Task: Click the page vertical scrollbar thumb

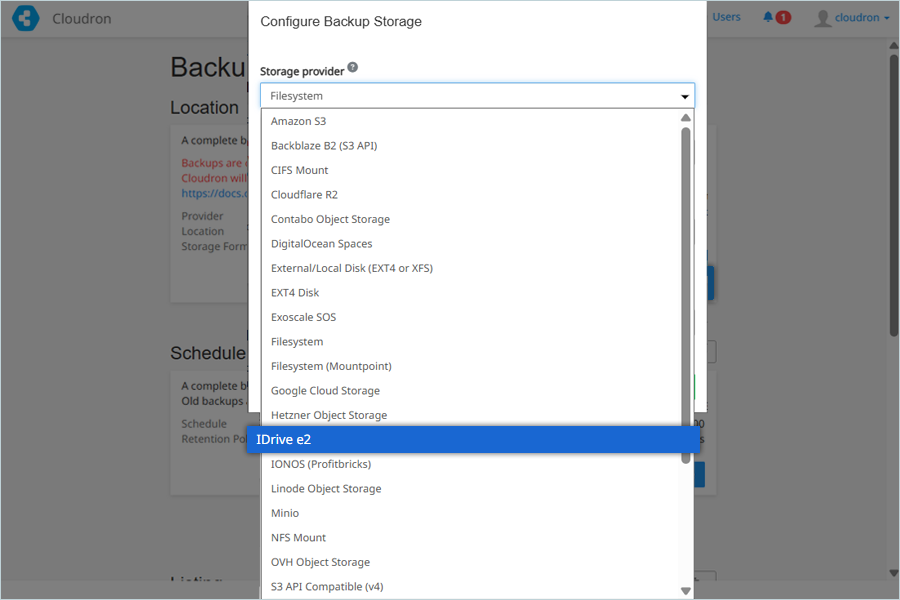Action: [894, 195]
